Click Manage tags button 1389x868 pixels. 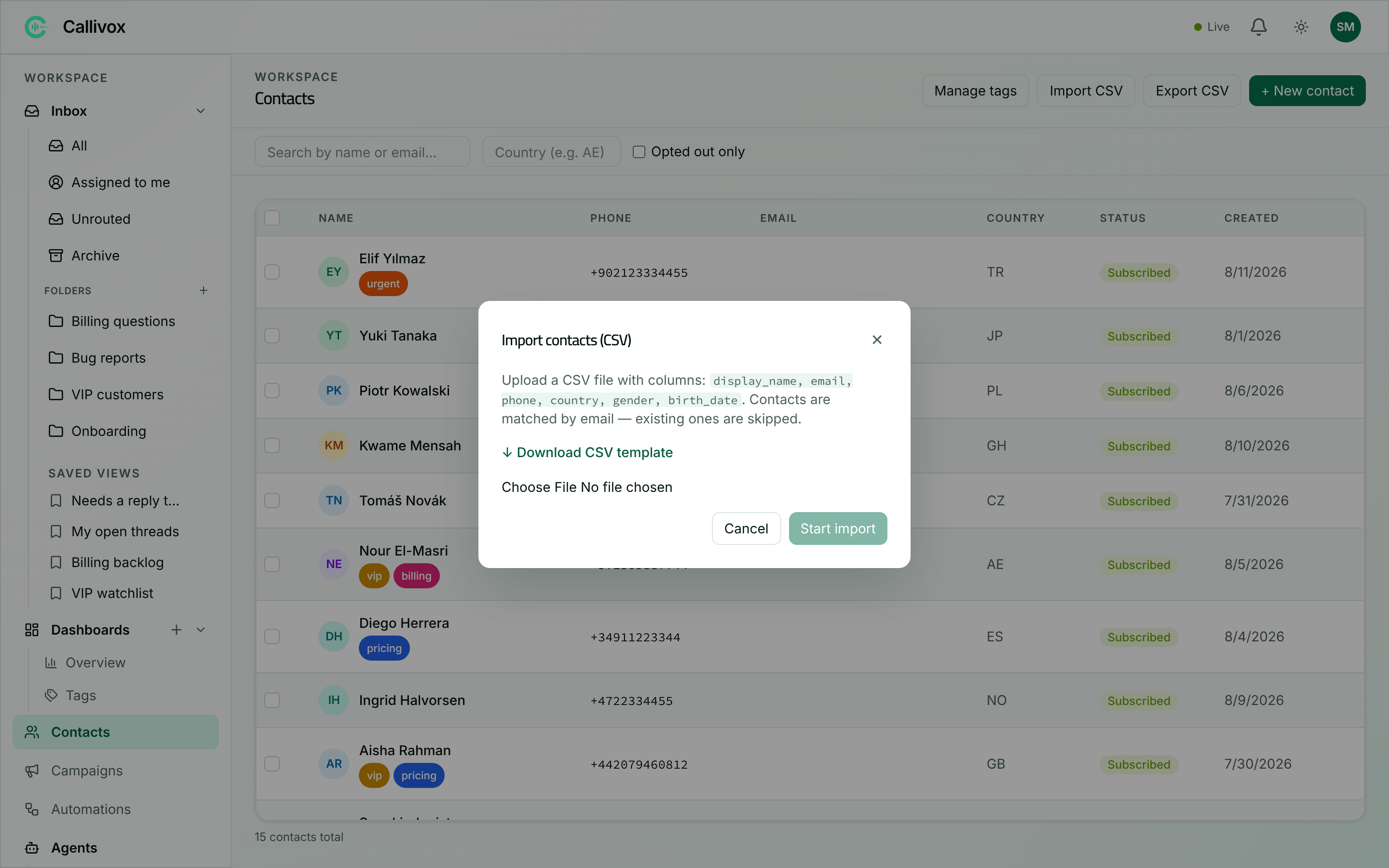click(x=975, y=91)
